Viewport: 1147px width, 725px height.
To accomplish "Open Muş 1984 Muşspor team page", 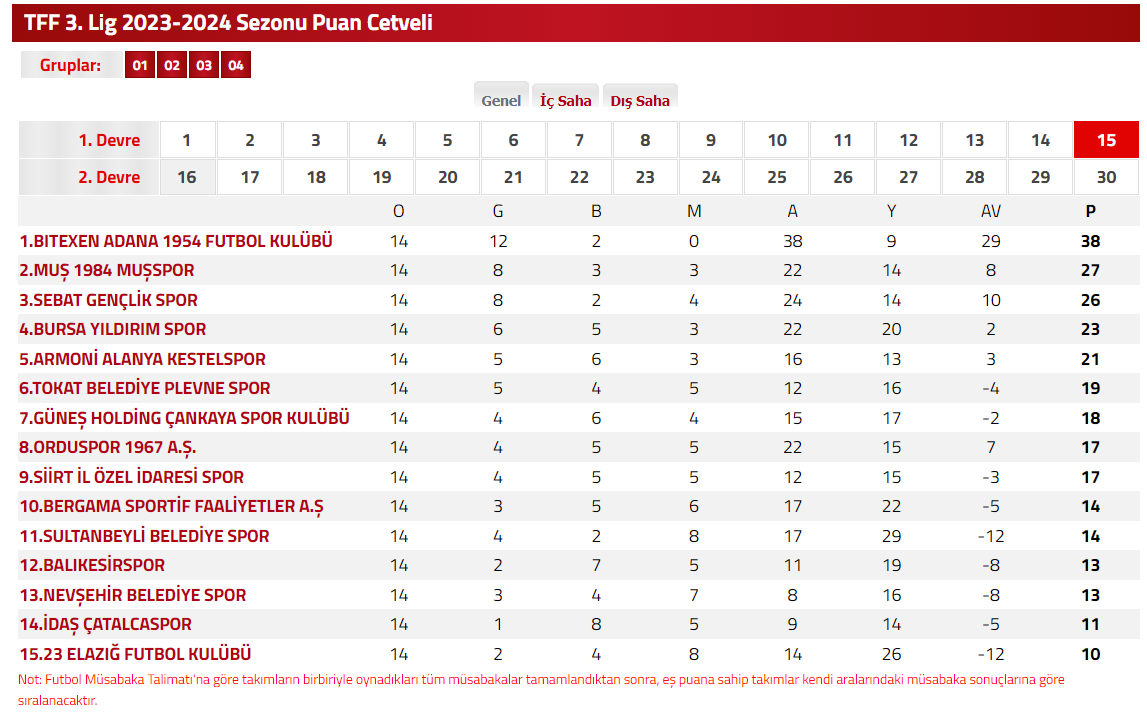I will coord(107,270).
